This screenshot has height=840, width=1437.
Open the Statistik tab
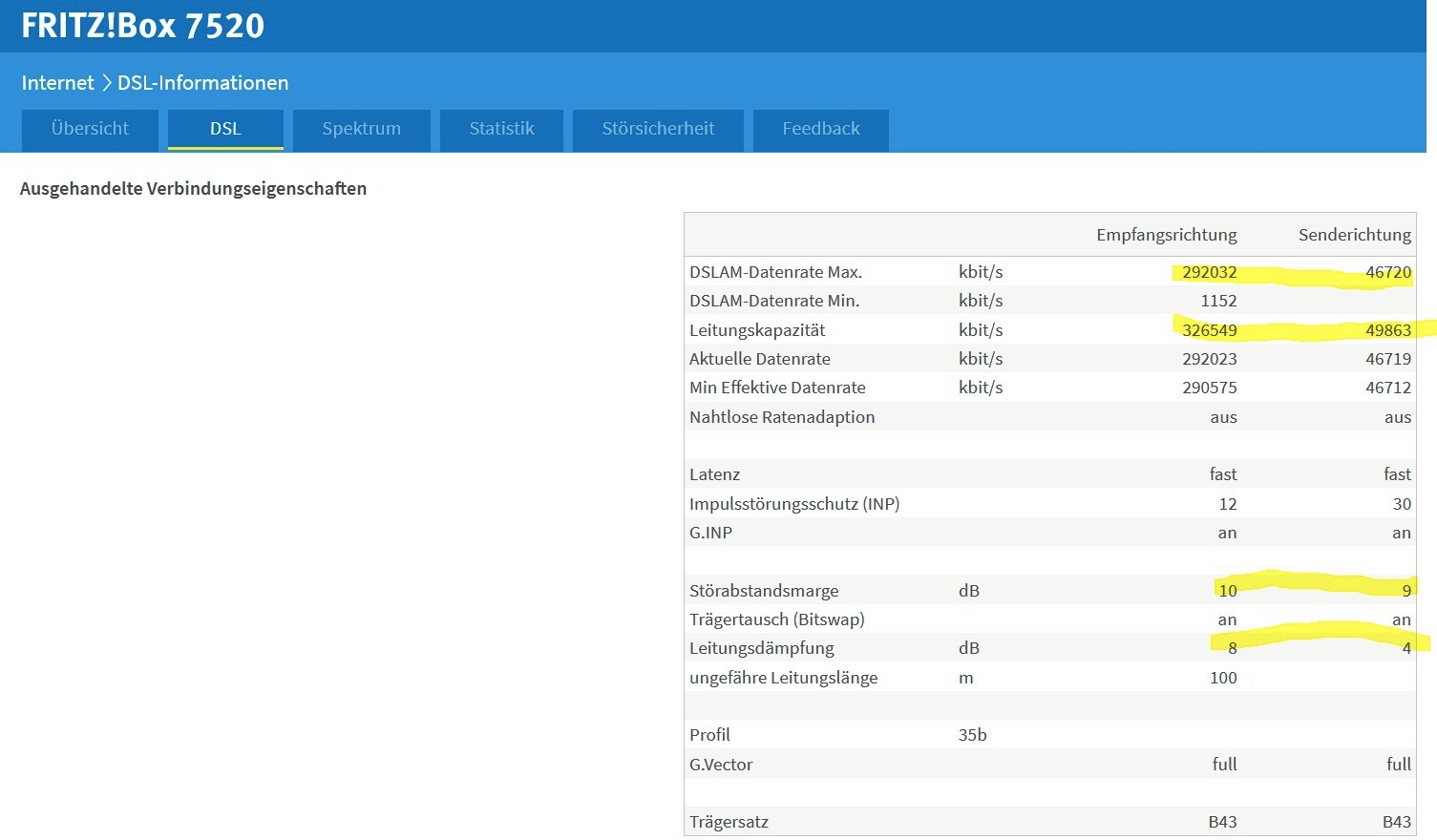(x=501, y=130)
